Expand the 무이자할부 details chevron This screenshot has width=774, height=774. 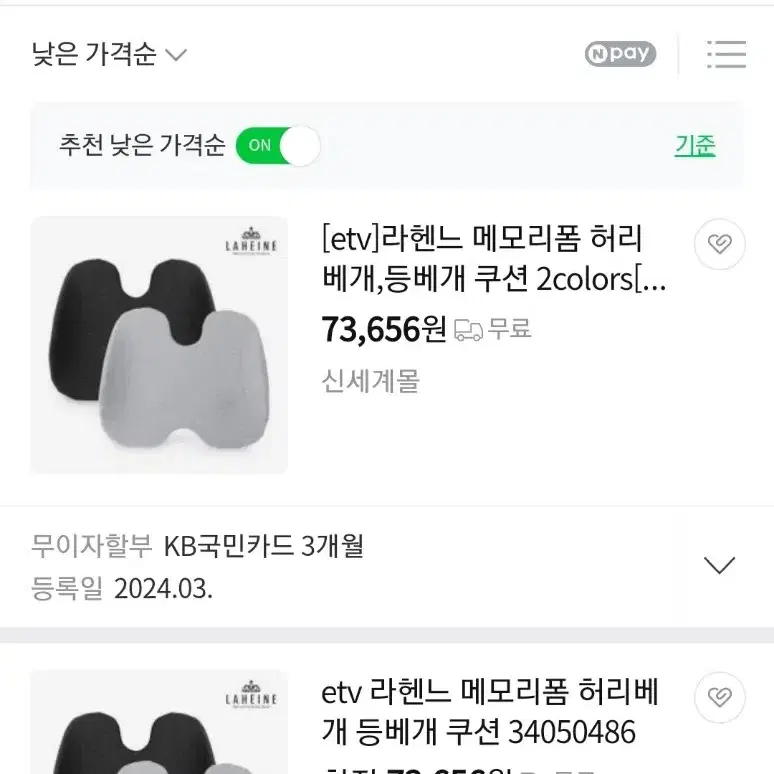click(x=719, y=565)
